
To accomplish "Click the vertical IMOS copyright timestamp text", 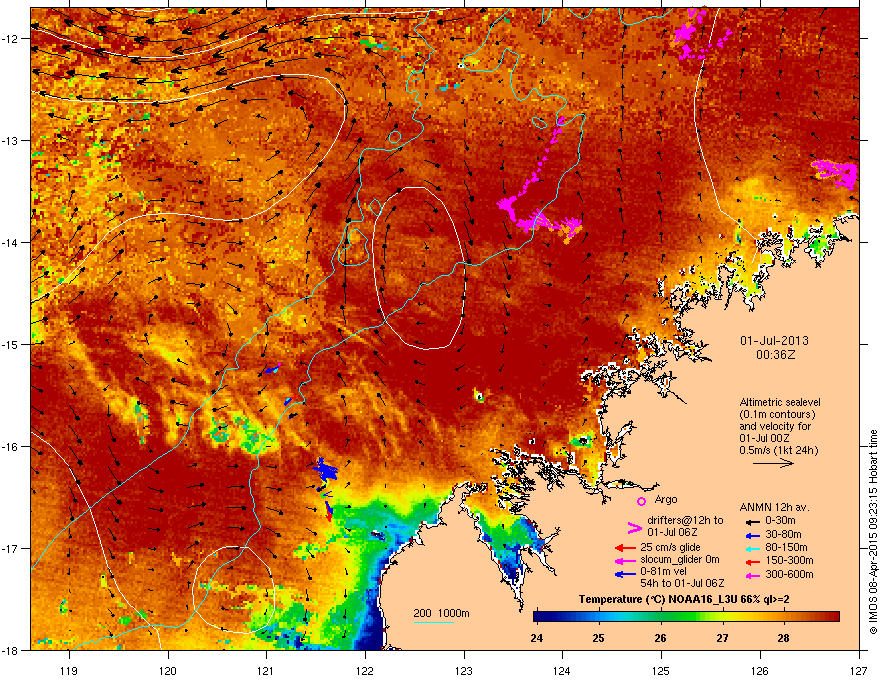I will (873, 532).
